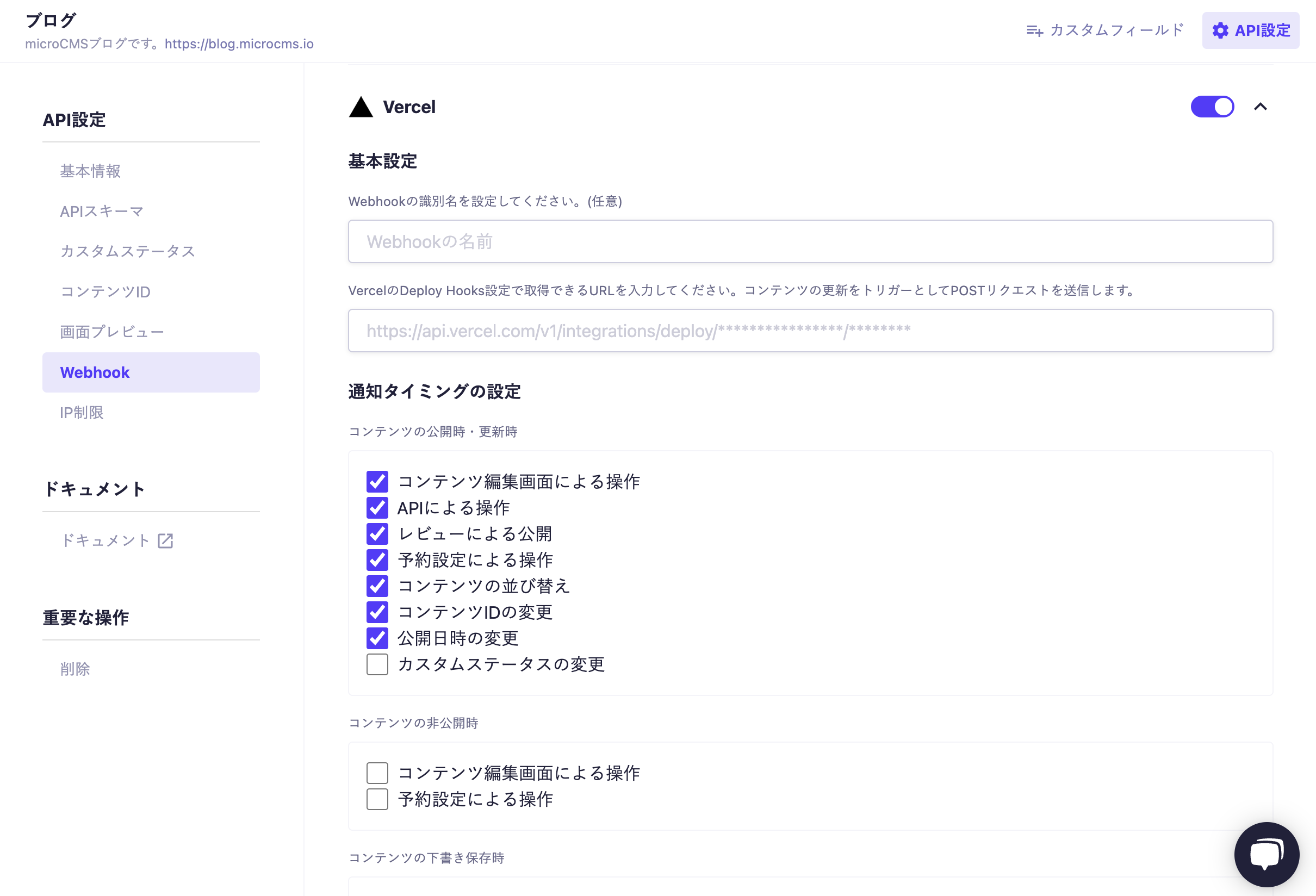Uncheck APIによる操作 checkbox
Image resolution: width=1316 pixels, height=896 pixels.
tap(377, 508)
